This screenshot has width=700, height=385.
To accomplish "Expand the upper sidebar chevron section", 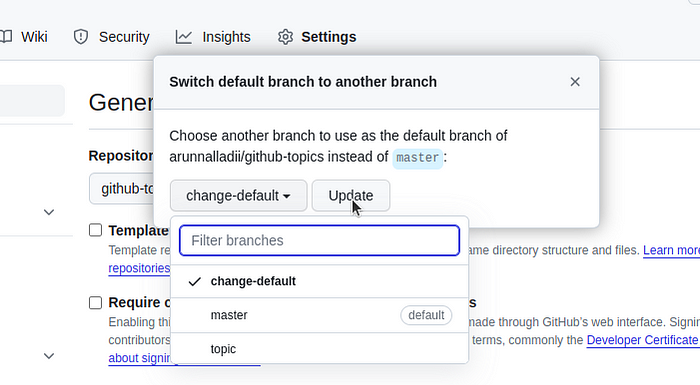I will point(49,212).
